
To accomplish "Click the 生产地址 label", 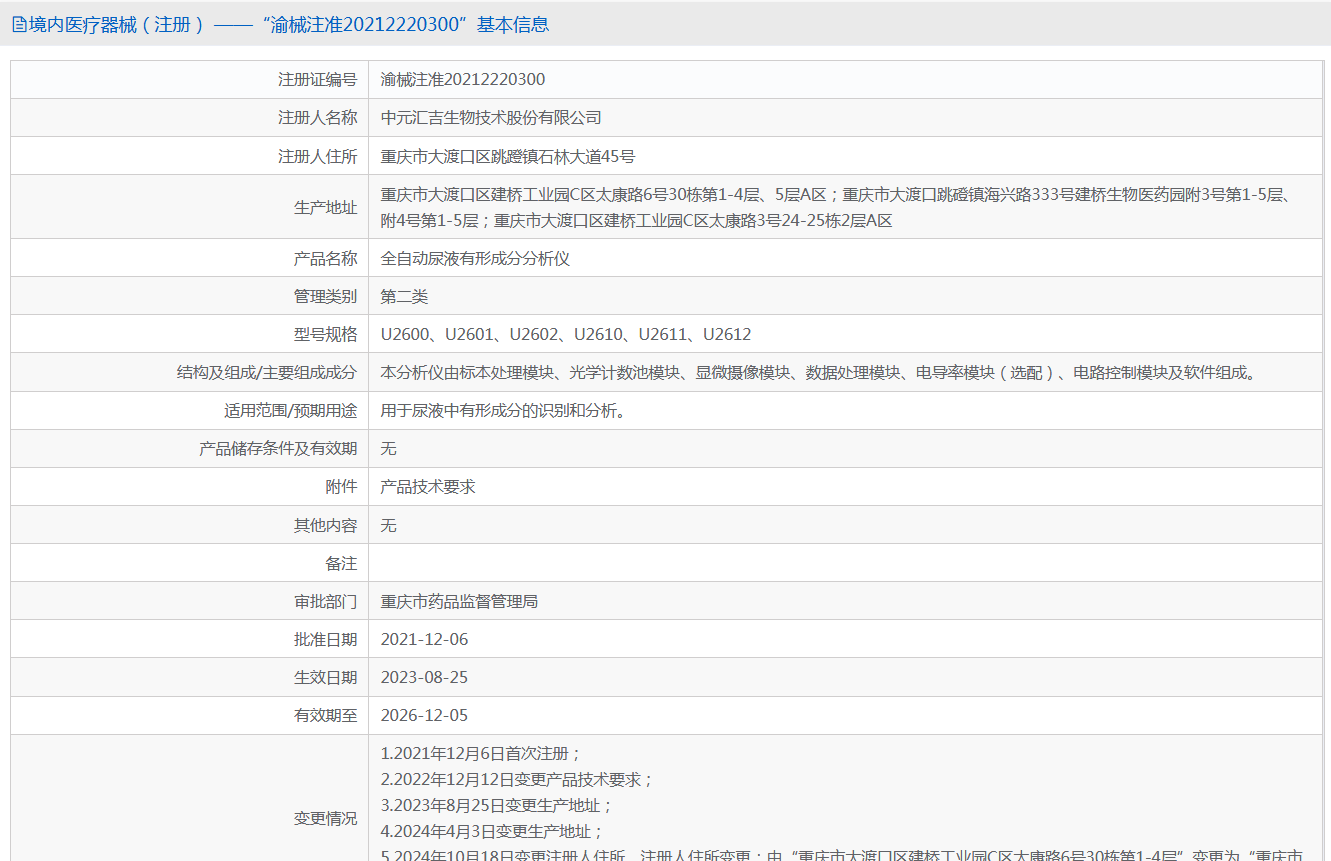I will coord(325,207).
